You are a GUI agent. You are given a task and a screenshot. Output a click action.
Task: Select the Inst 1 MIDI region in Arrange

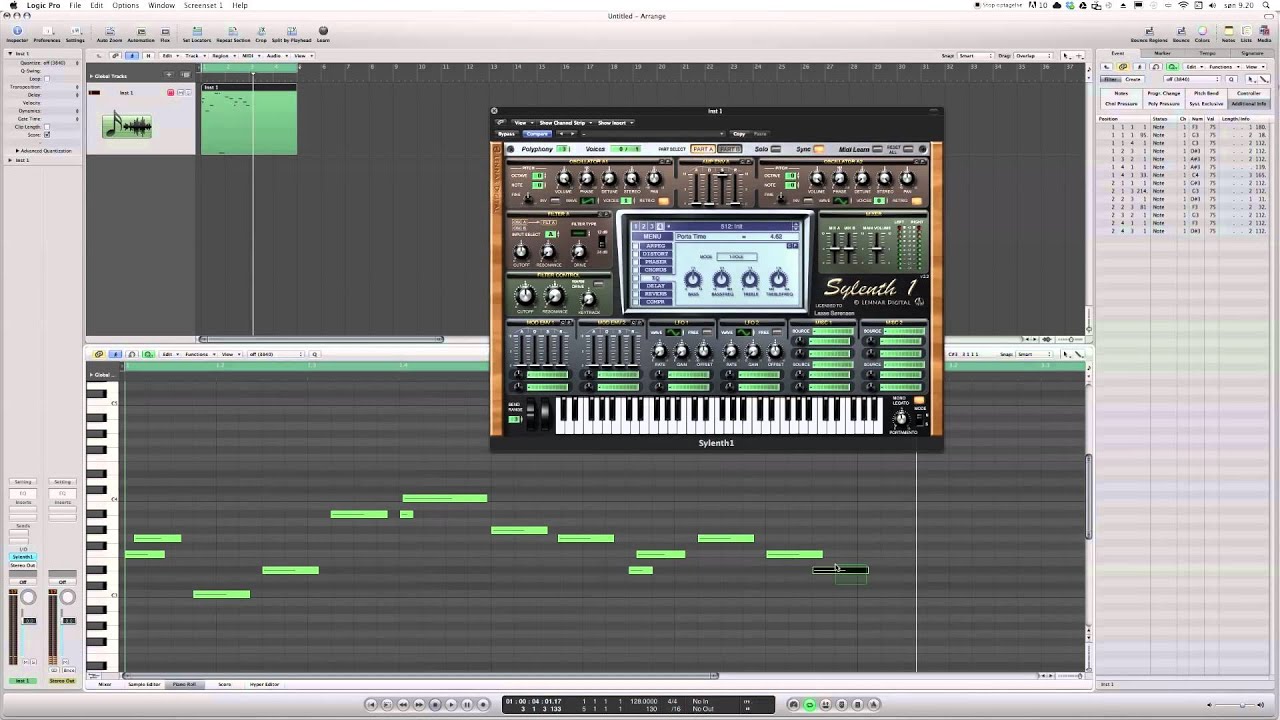(248, 120)
